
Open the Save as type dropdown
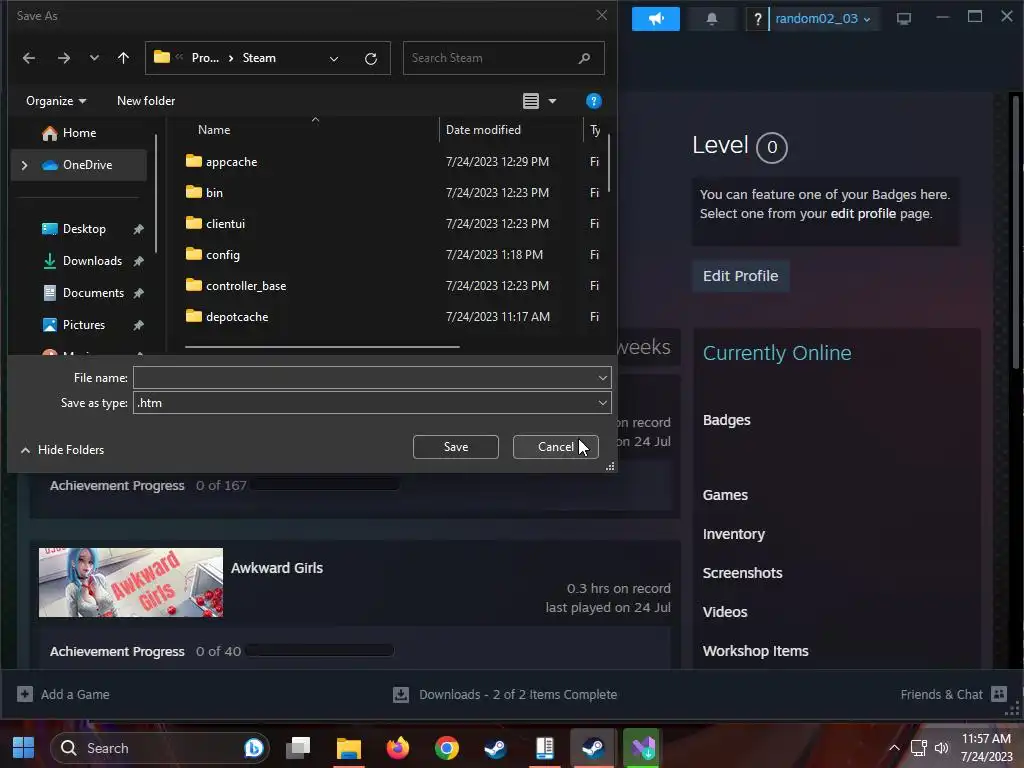(x=372, y=403)
